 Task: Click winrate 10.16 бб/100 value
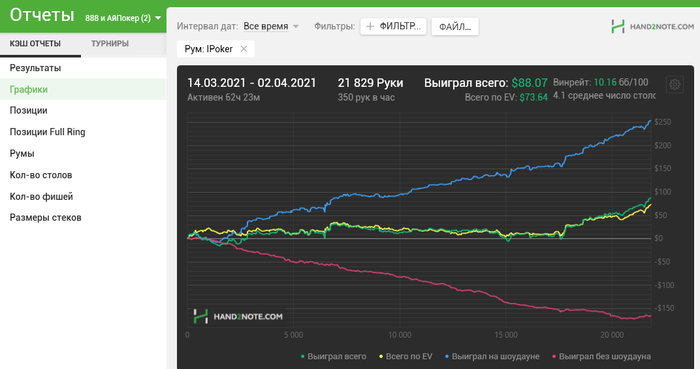(621, 82)
